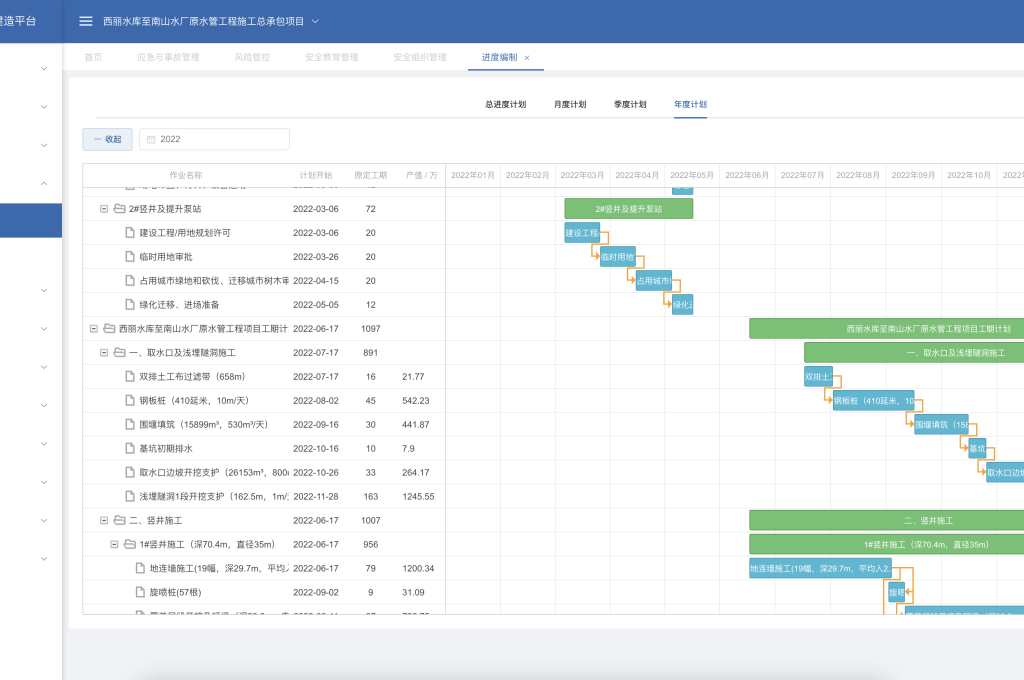Click the folder icon beside 2#竖井及提升泵站
The image size is (1024, 680).
coord(119,209)
